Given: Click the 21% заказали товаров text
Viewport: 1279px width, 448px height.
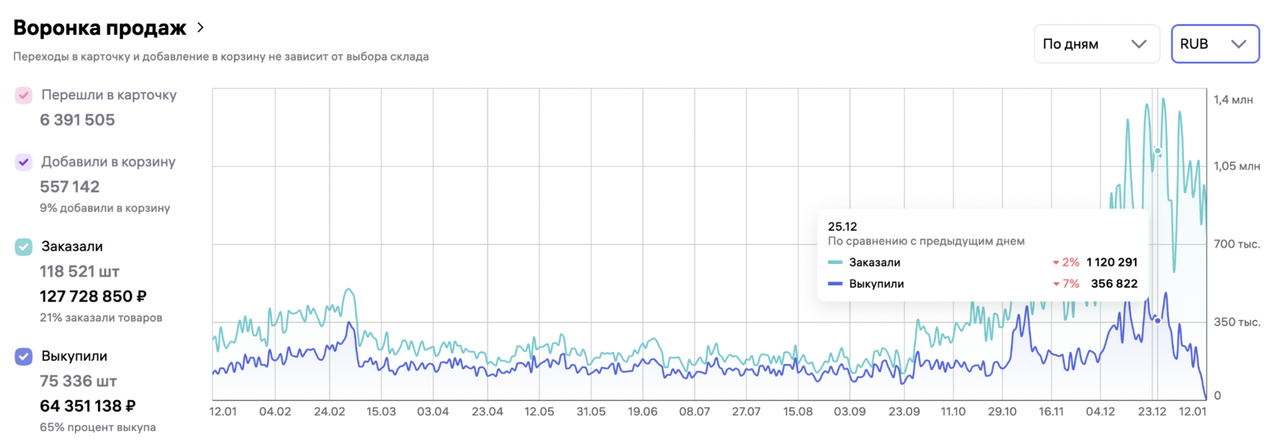Looking at the screenshot, I should tap(101, 318).
